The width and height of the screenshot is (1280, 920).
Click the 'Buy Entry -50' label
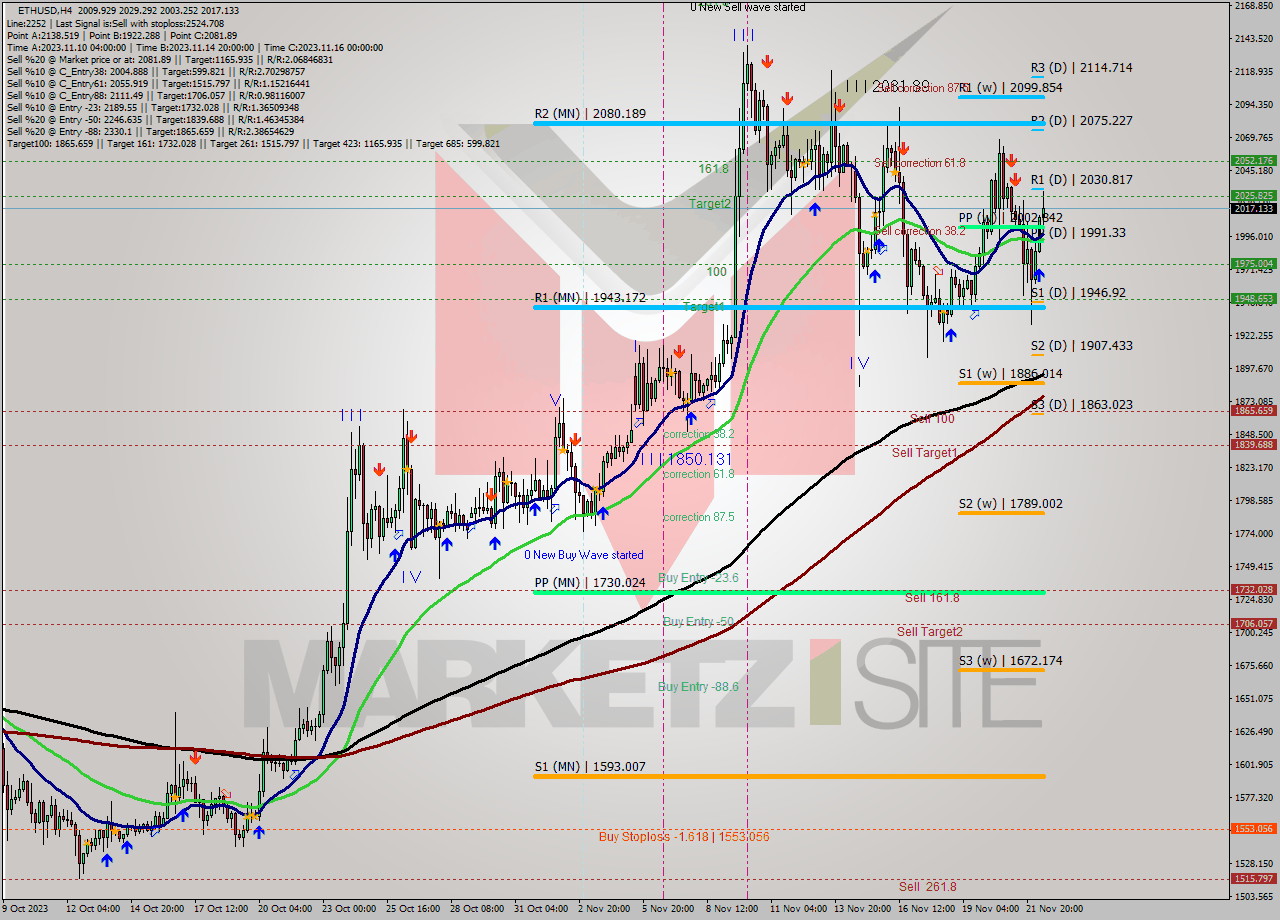698,622
